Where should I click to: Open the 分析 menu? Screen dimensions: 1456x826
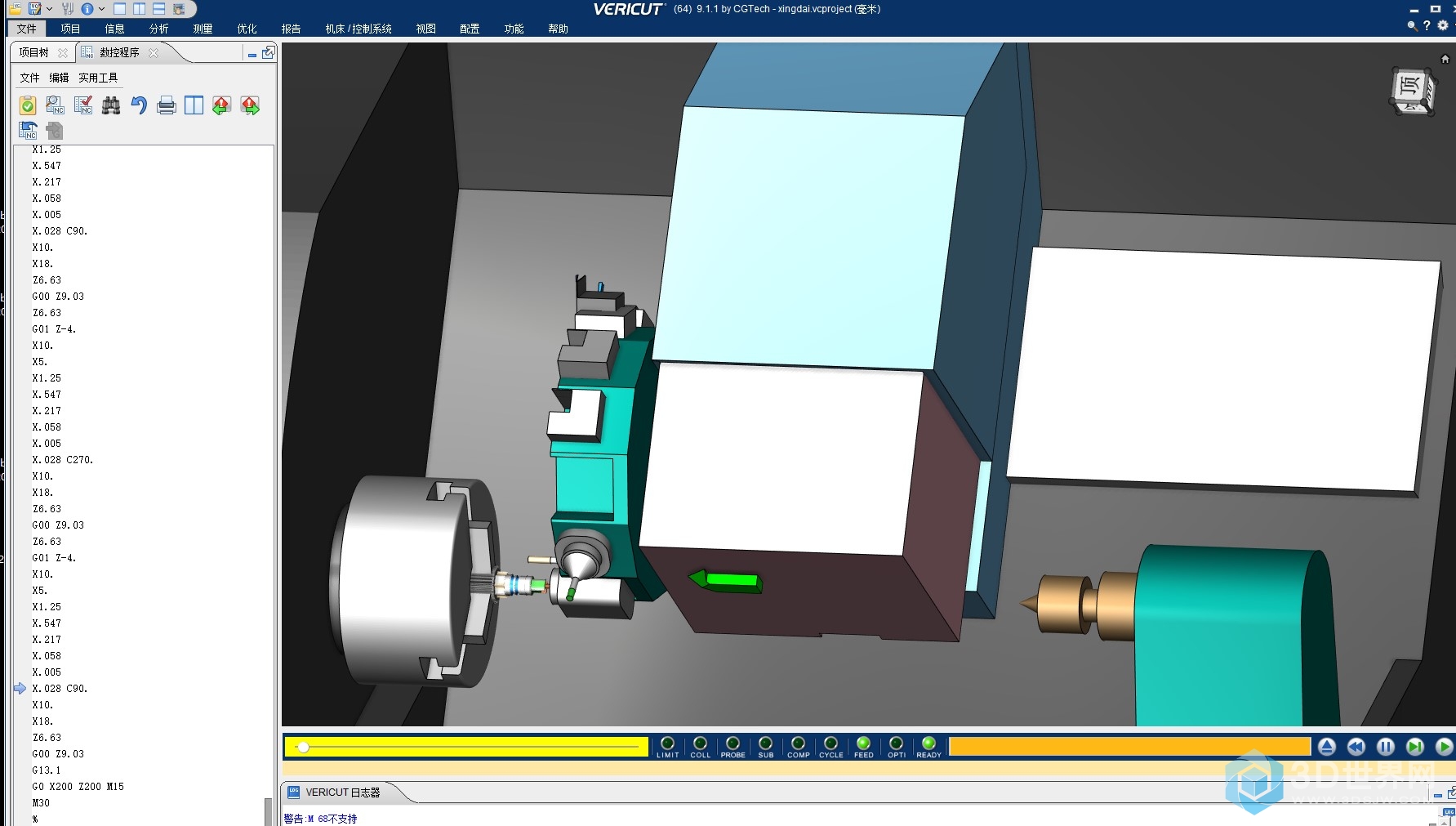(158, 29)
